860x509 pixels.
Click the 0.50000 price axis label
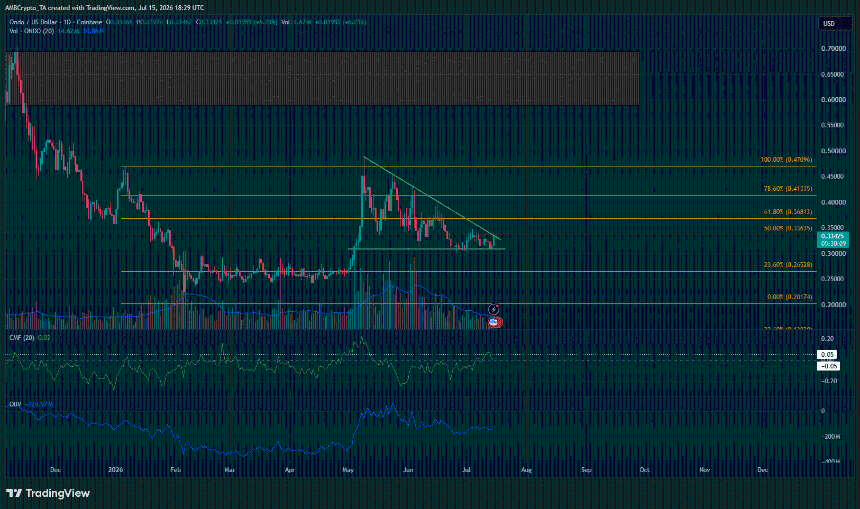pyautogui.click(x=833, y=151)
